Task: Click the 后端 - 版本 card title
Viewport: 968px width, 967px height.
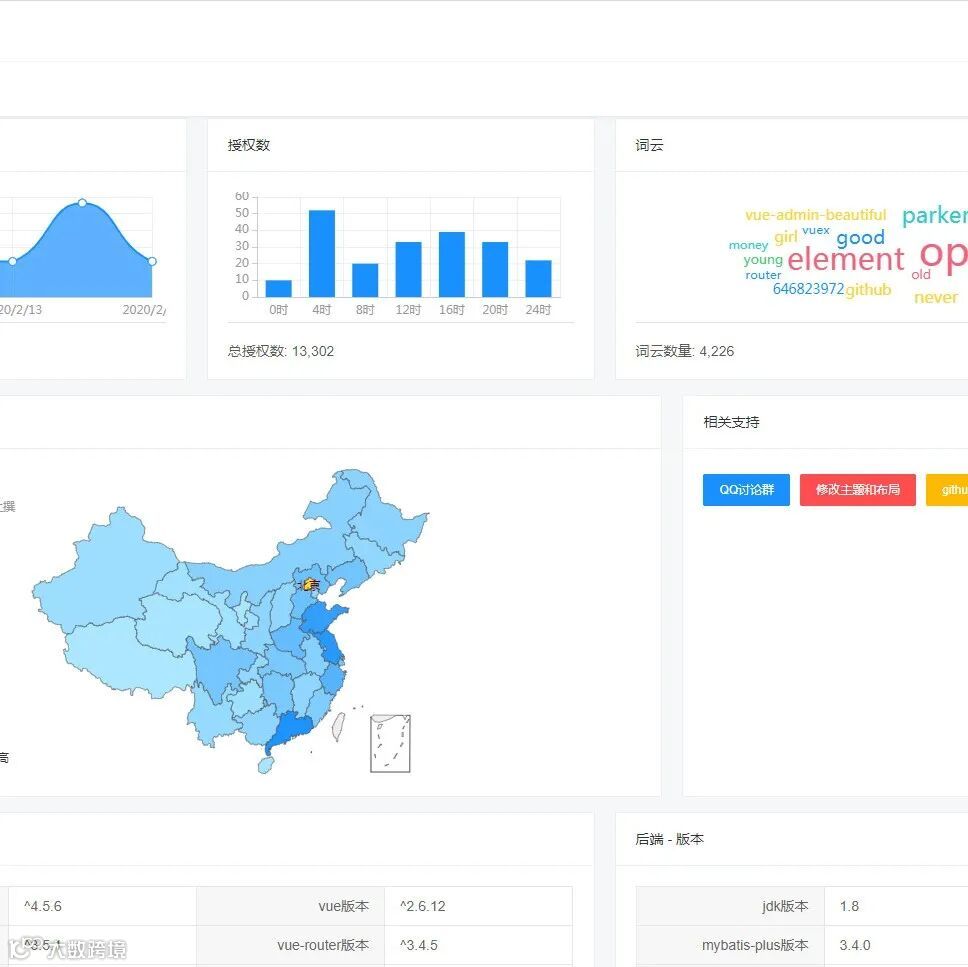Action: pos(670,839)
